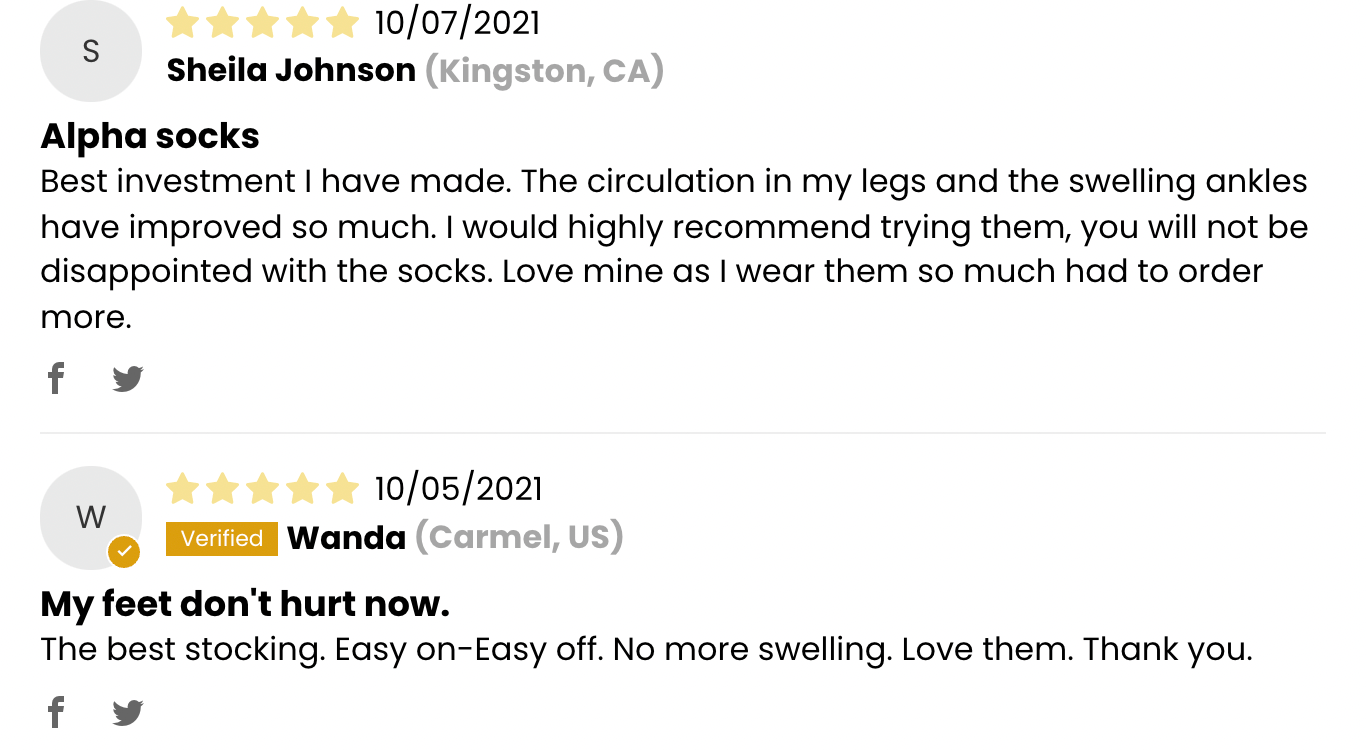Image resolution: width=1366 pixels, height=750 pixels.
Task: Click the W avatar of Wanda
Action: coord(91,518)
